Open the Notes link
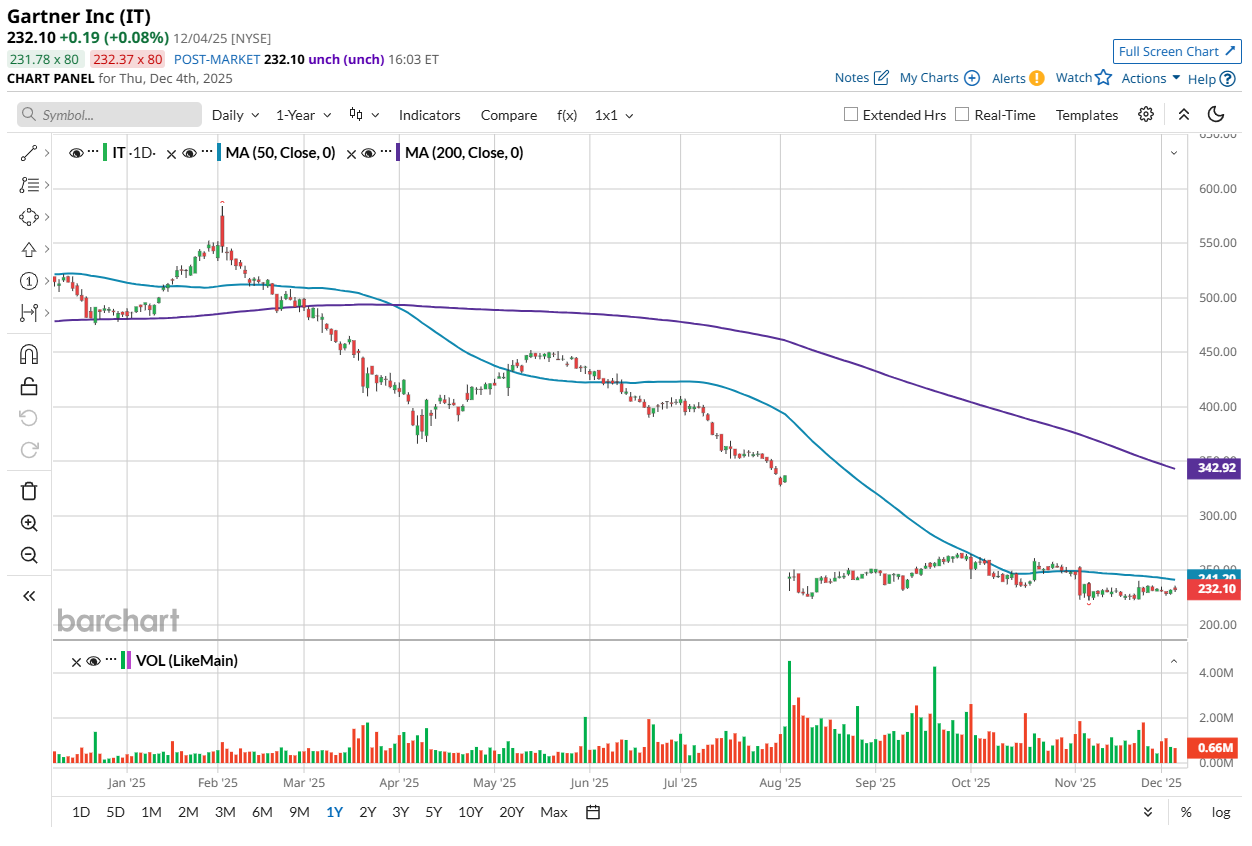 coord(862,78)
